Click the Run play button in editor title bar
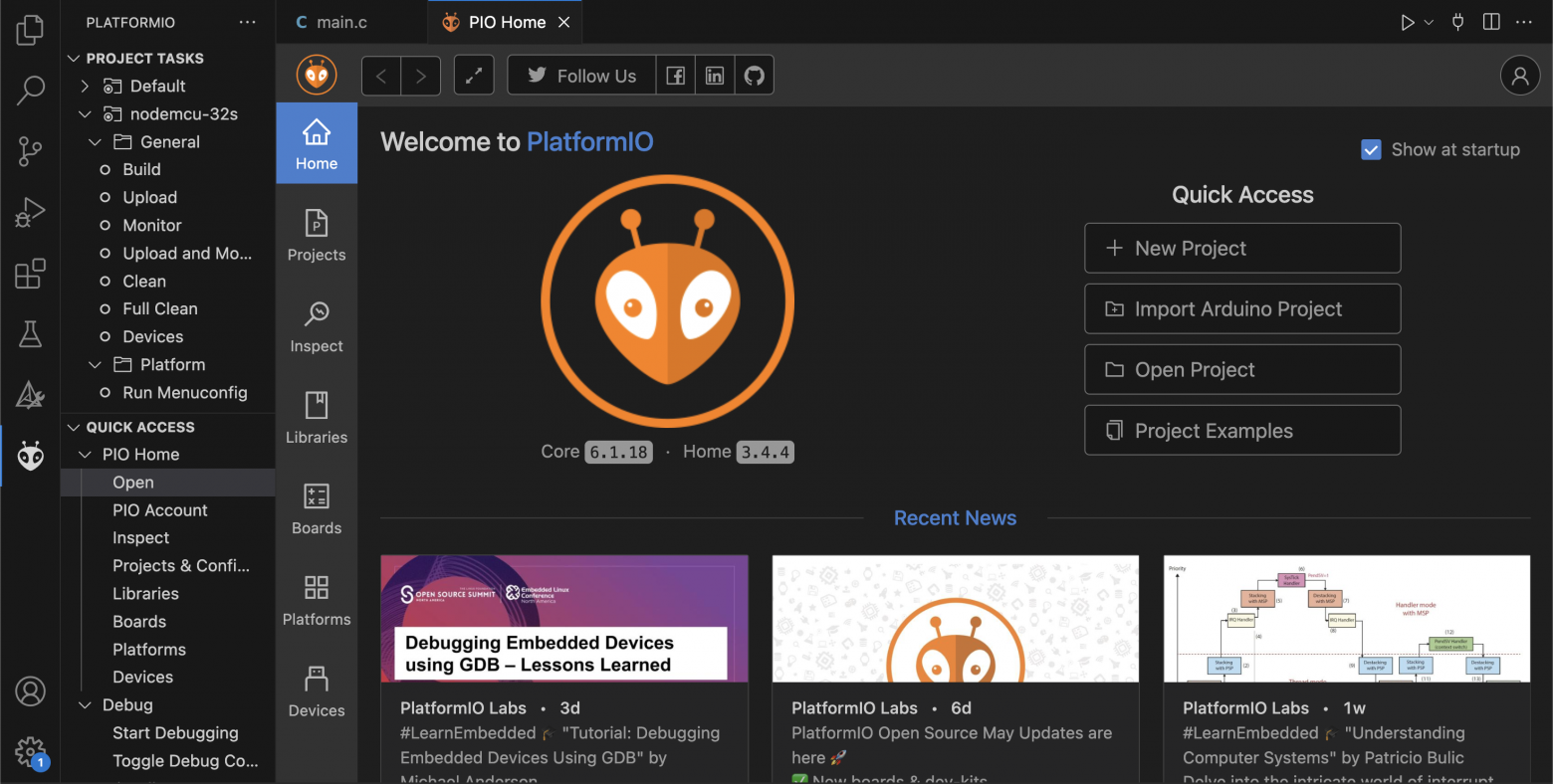 pos(1408,22)
